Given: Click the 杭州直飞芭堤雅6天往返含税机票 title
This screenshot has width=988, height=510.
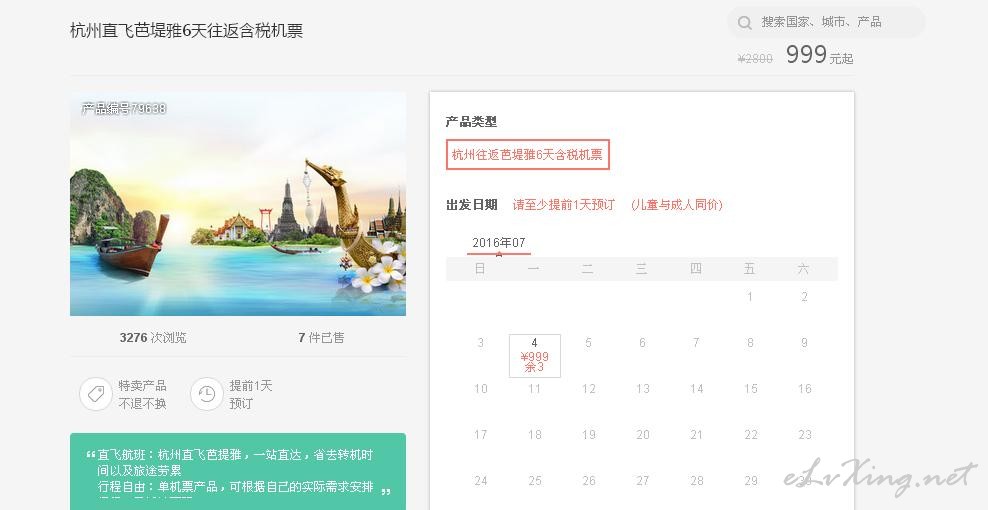Looking at the screenshot, I should pos(187,31).
